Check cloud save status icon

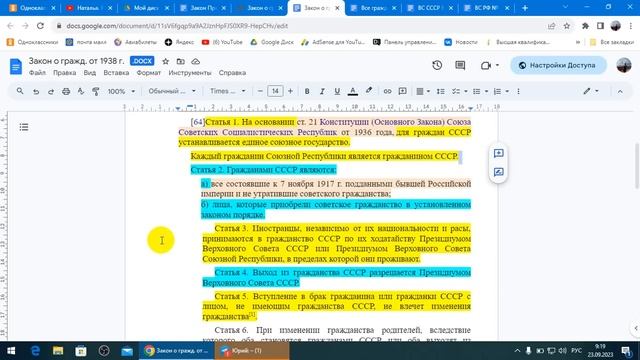[196, 61]
